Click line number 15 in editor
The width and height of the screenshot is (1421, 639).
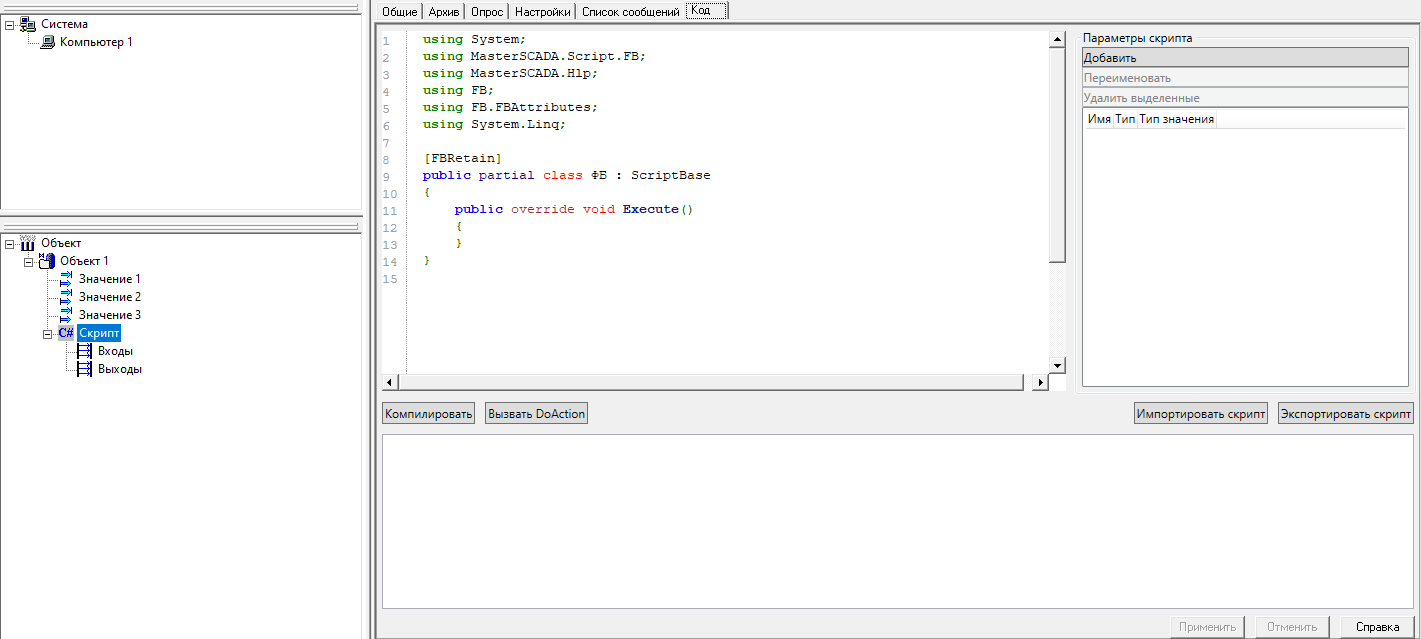389,279
